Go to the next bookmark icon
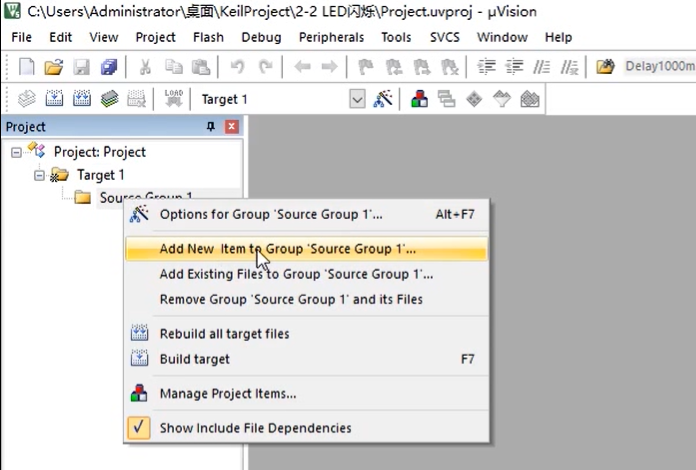This screenshot has width=696, height=470. tap(422, 67)
